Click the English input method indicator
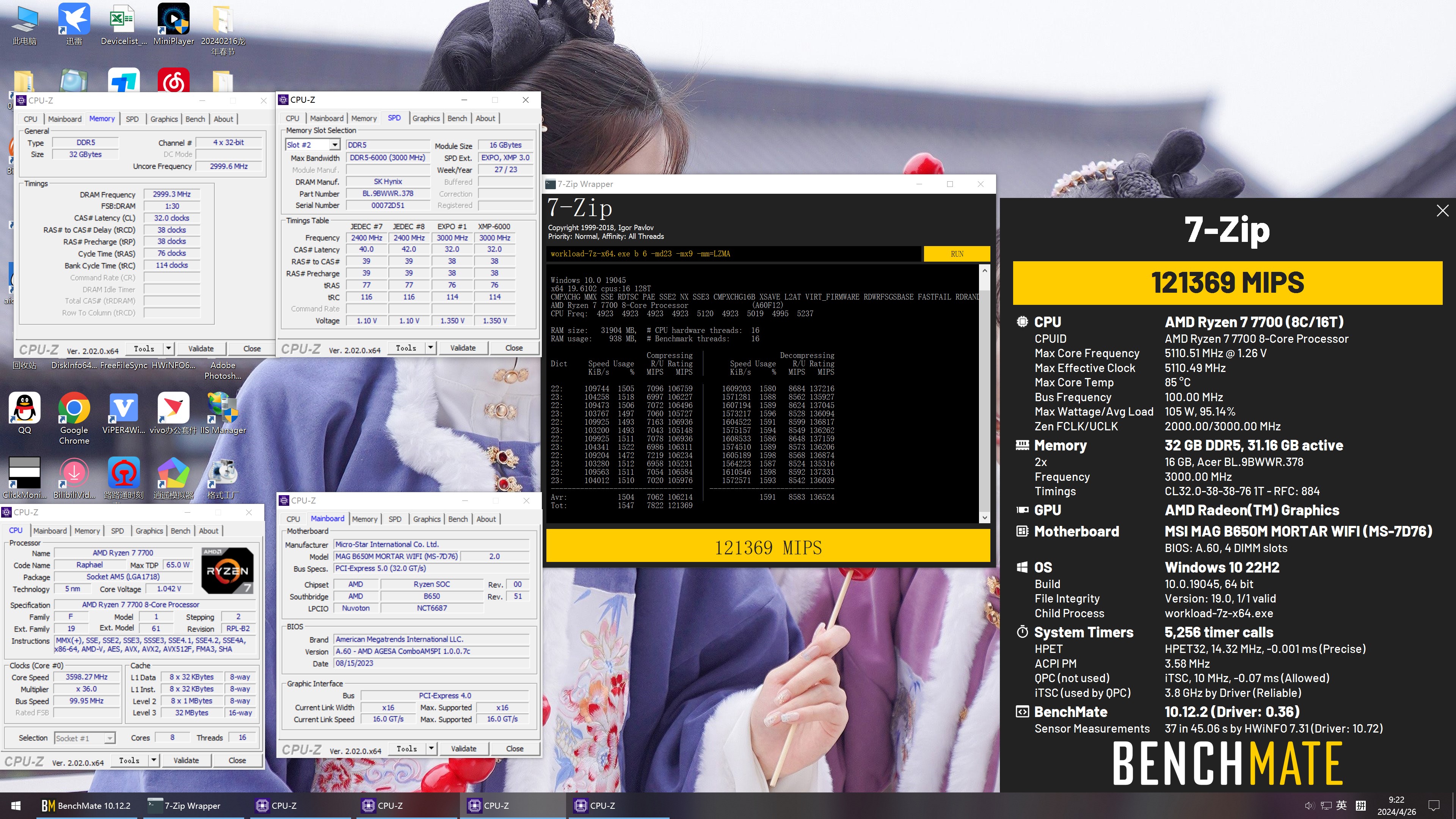 [x=1342, y=805]
